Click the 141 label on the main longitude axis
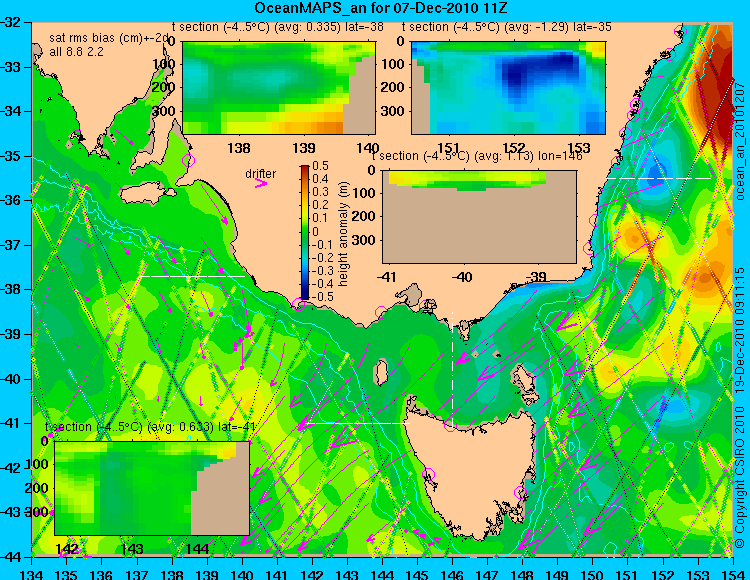 (277, 574)
